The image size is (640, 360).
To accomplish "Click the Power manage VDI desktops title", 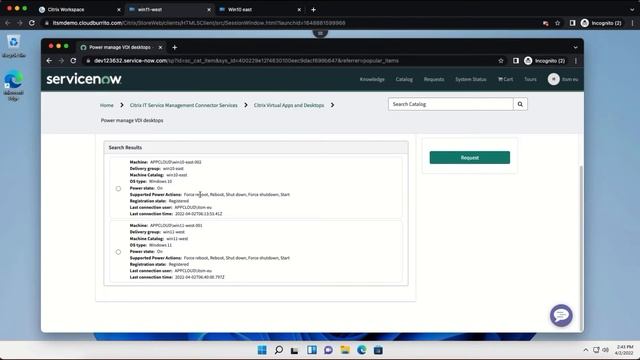I will coord(132,120).
